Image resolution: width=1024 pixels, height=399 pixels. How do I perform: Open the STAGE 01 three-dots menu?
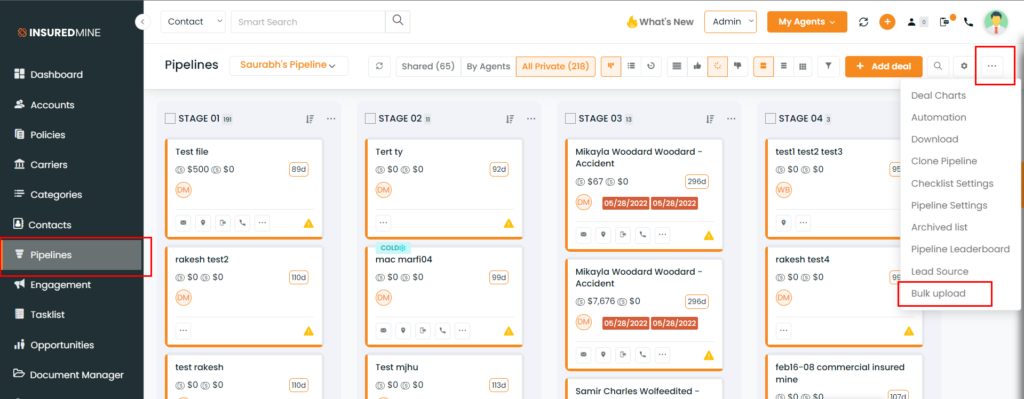330,119
